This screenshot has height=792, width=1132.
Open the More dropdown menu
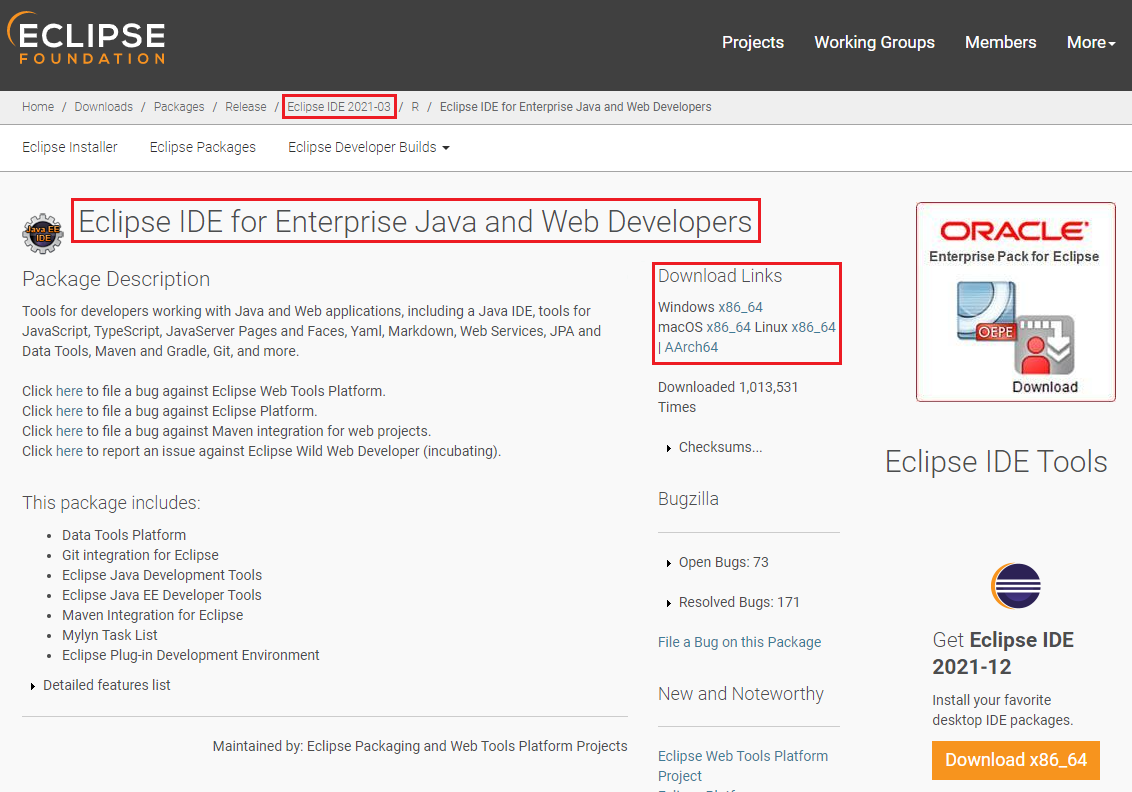click(1090, 42)
